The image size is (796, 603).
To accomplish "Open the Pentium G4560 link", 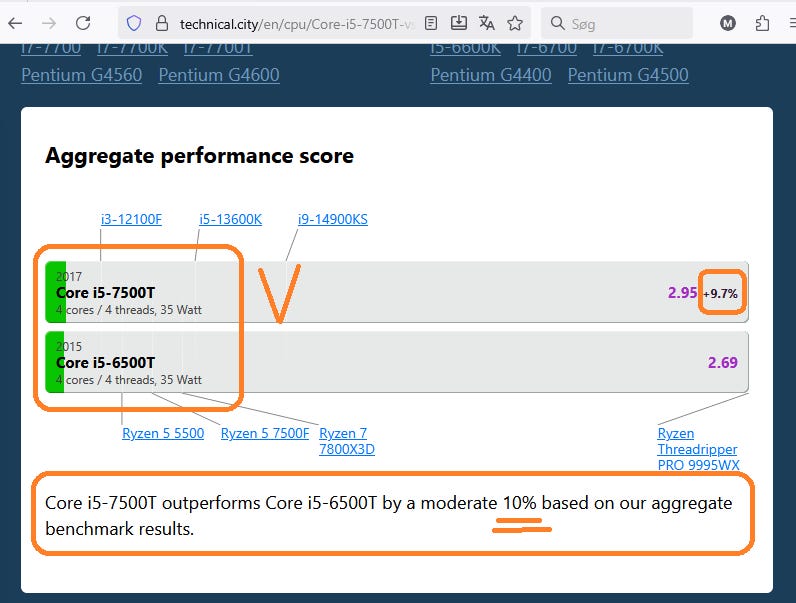I will (x=82, y=75).
